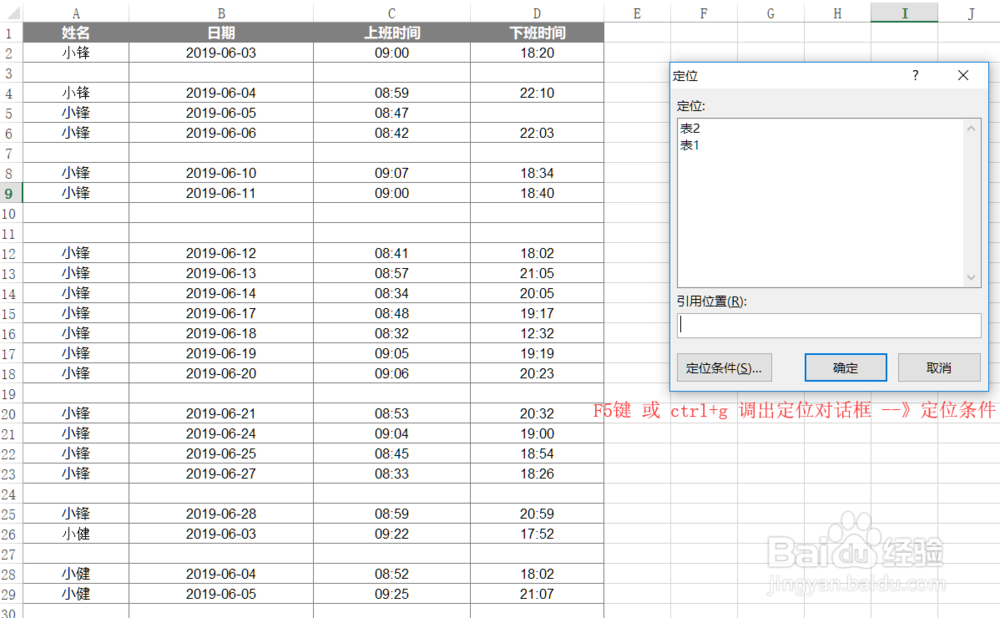Select cell with 18:40 time
This screenshot has width=1000, height=618.
(x=537, y=193)
